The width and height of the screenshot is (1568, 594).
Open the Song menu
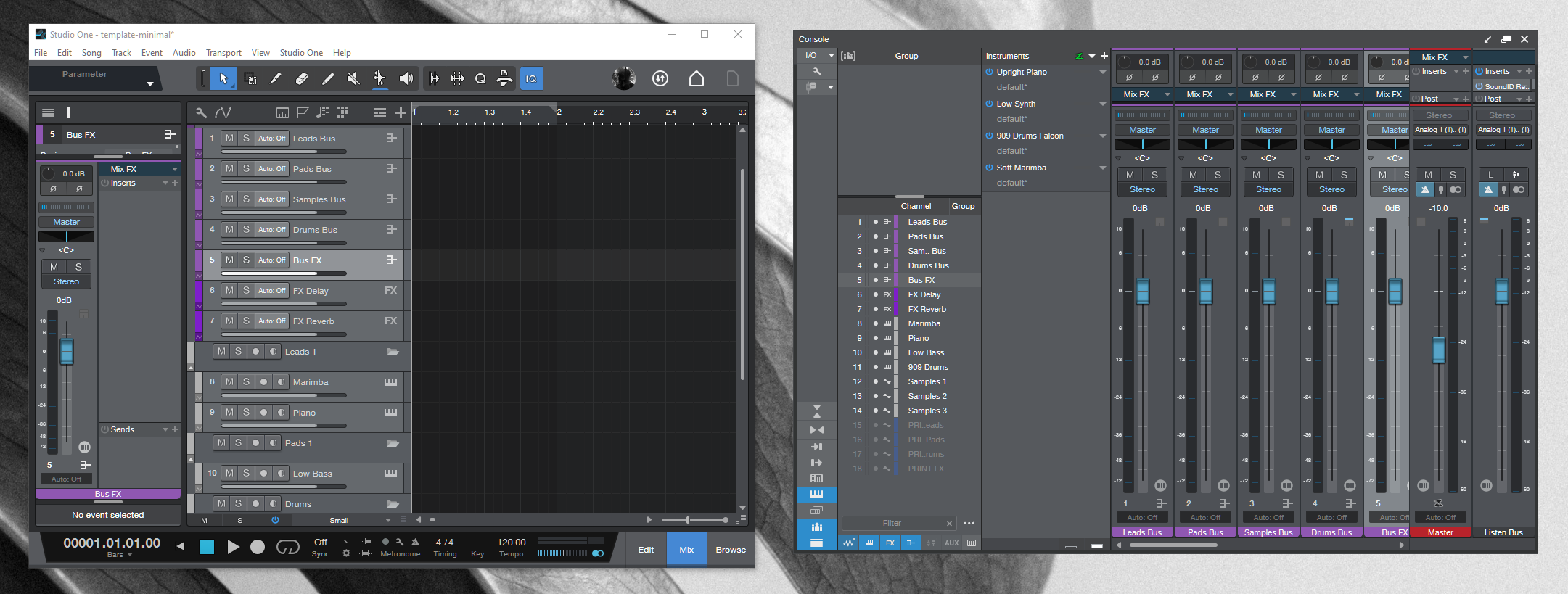click(91, 53)
